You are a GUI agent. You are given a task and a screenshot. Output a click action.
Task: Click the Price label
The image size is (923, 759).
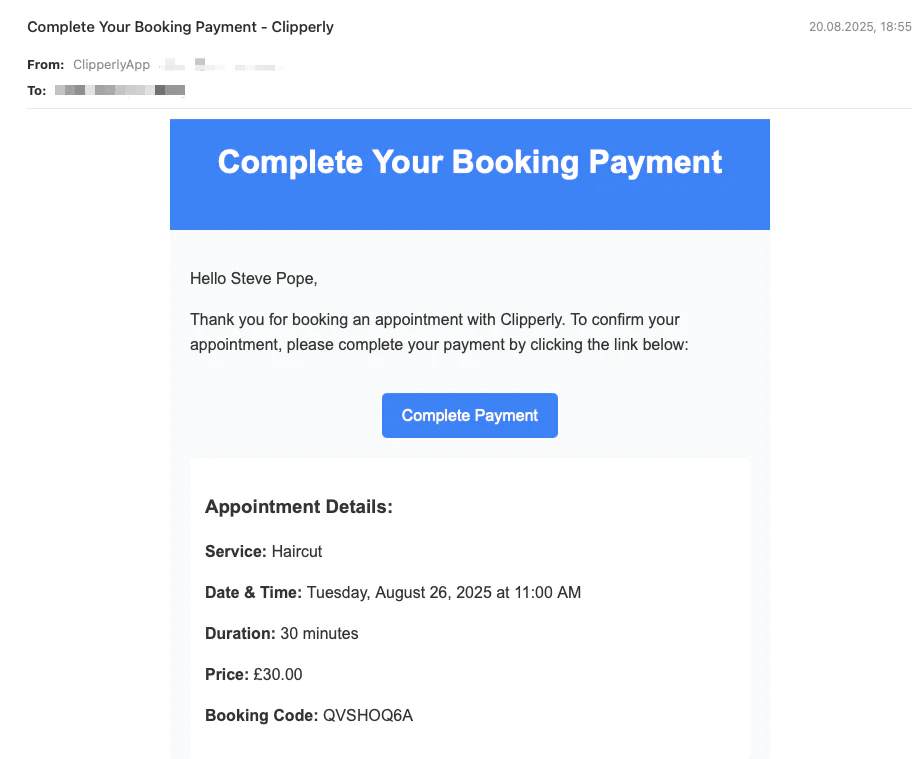click(226, 674)
